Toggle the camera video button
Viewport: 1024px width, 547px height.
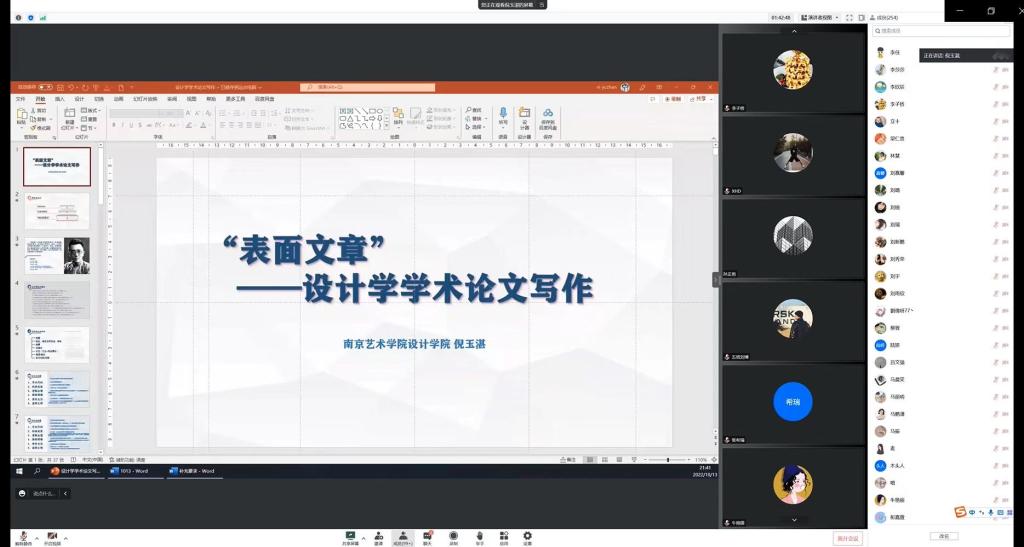click(x=51, y=537)
